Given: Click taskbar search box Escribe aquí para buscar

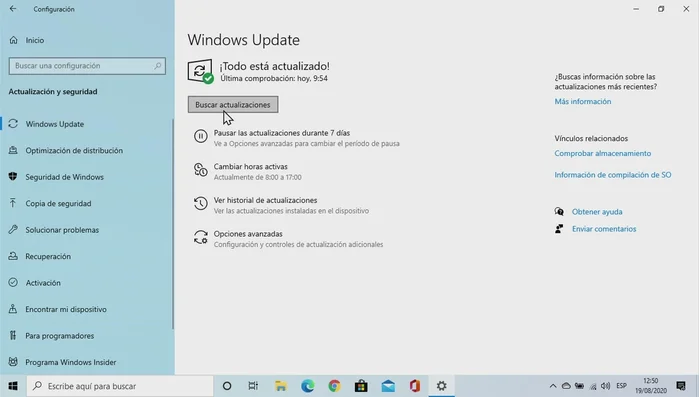Looking at the screenshot, I should point(120,386).
